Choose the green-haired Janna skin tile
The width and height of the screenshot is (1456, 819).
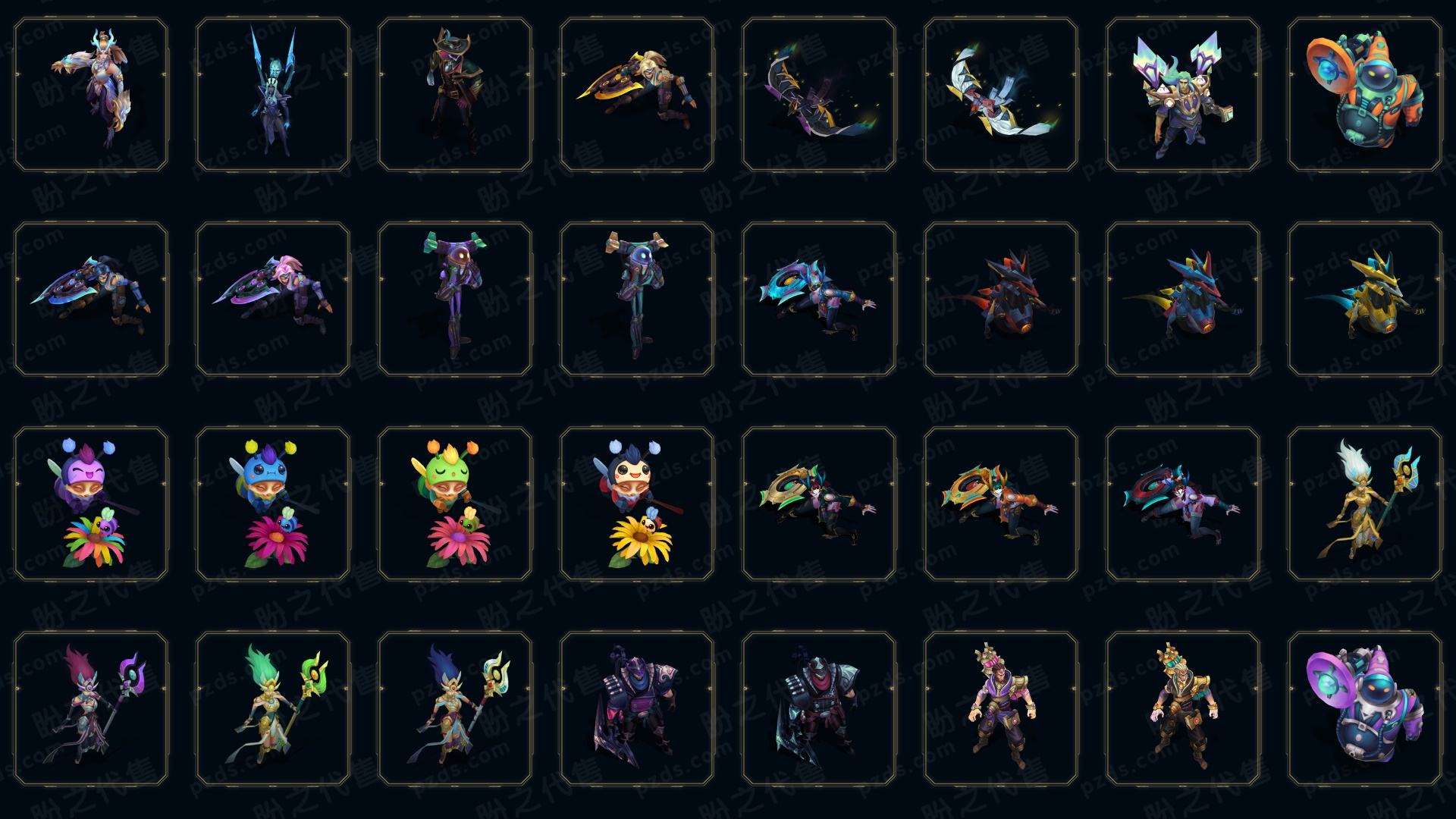click(x=273, y=709)
